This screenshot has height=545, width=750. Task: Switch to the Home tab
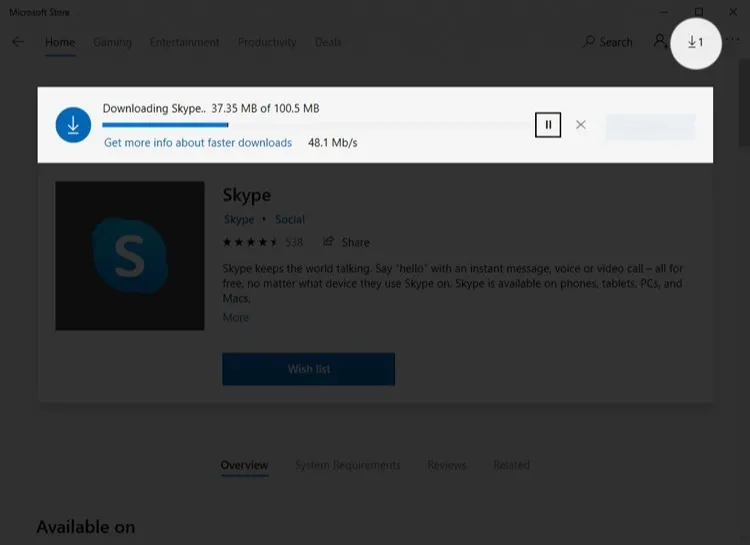click(x=60, y=43)
